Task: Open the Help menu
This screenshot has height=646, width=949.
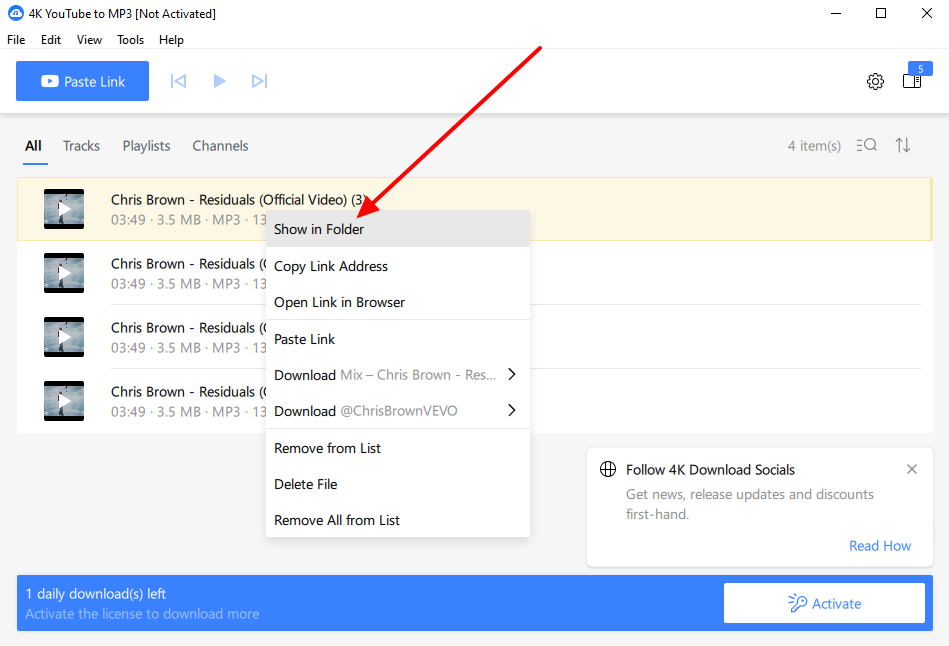Action: point(171,40)
